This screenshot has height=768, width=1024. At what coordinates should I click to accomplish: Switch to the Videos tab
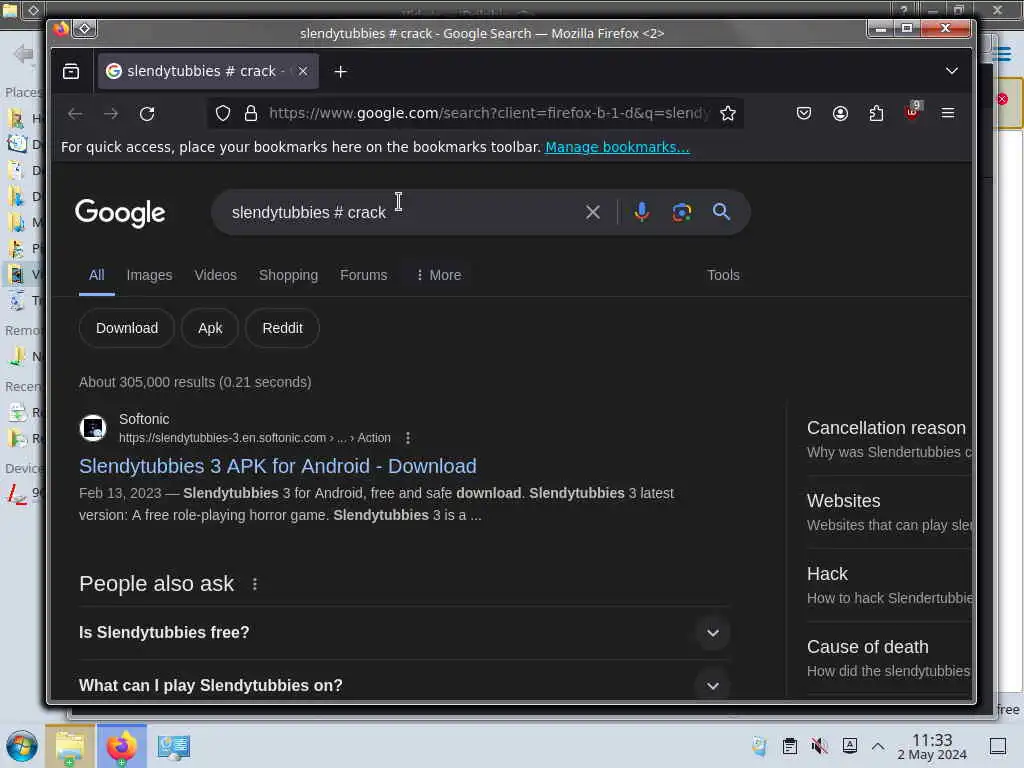pyautogui.click(x=216, y=275)
